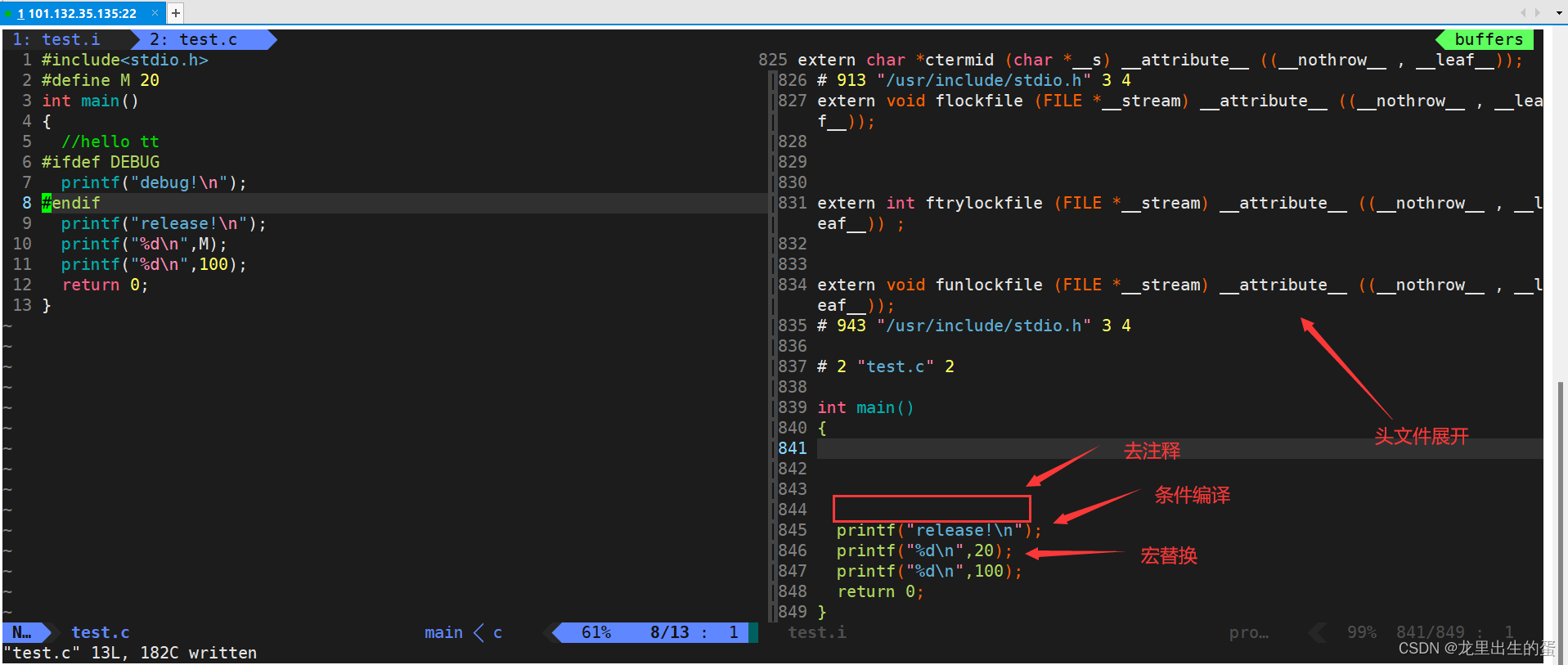Click the 8/13 line counter in statusline
This screenshot has height=665, width=1568.
point(669,632)
